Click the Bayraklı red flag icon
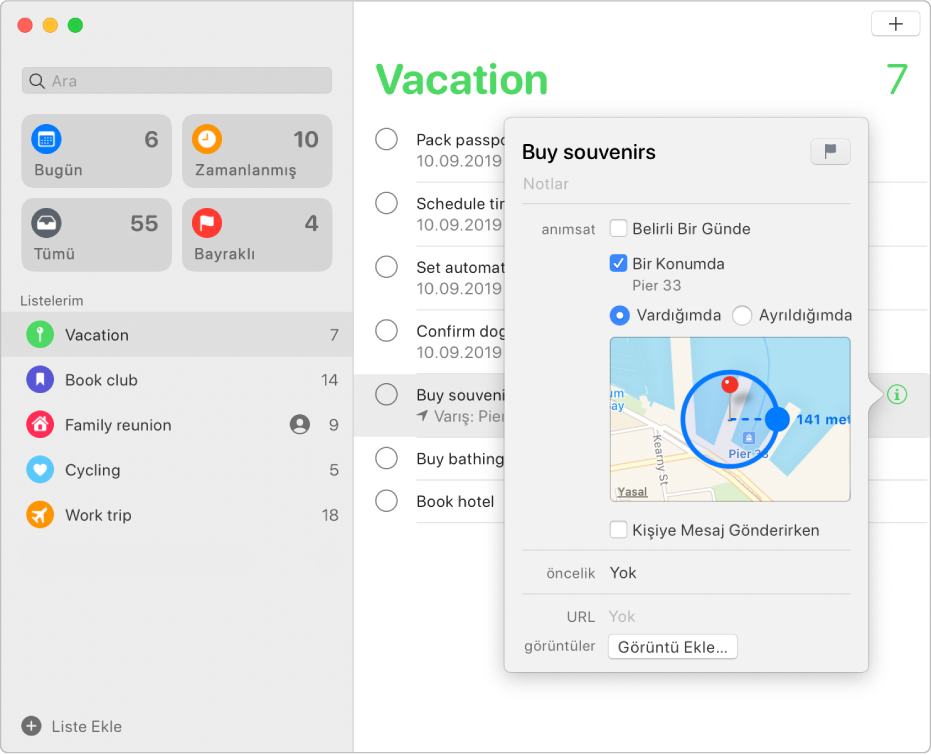 click(x=207, y=223)
